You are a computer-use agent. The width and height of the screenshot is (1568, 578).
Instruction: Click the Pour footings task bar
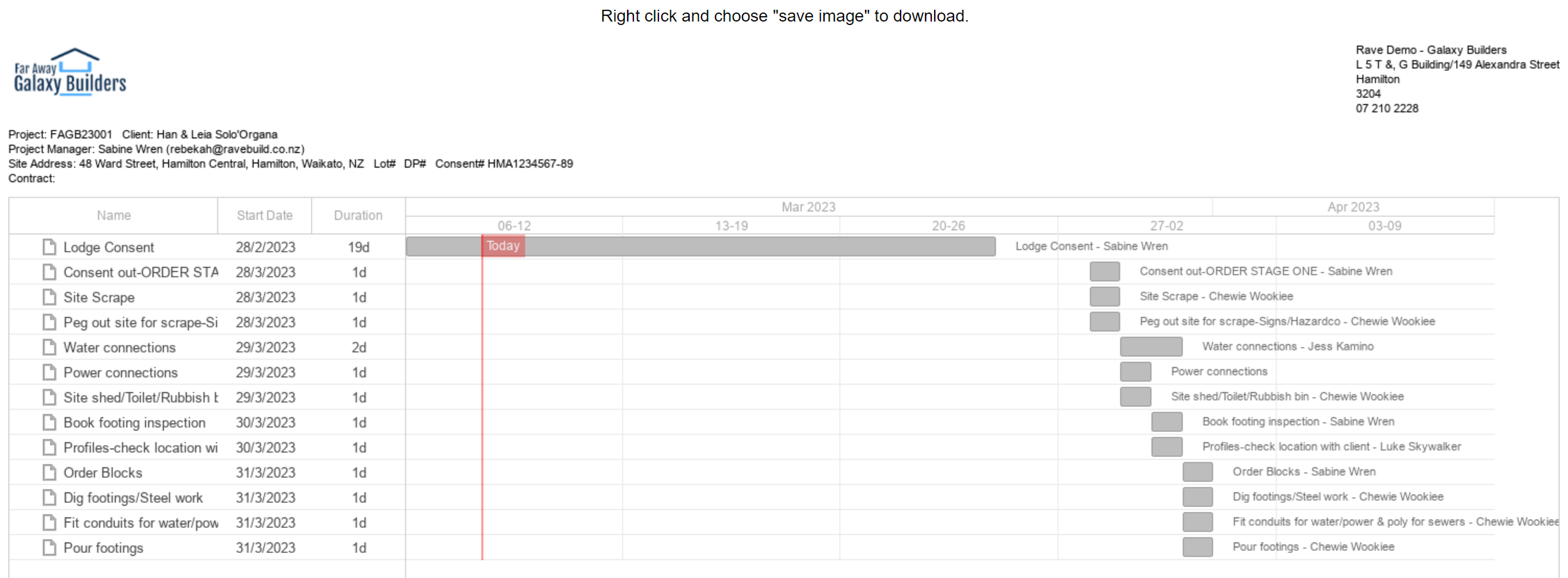[1197, 547]
